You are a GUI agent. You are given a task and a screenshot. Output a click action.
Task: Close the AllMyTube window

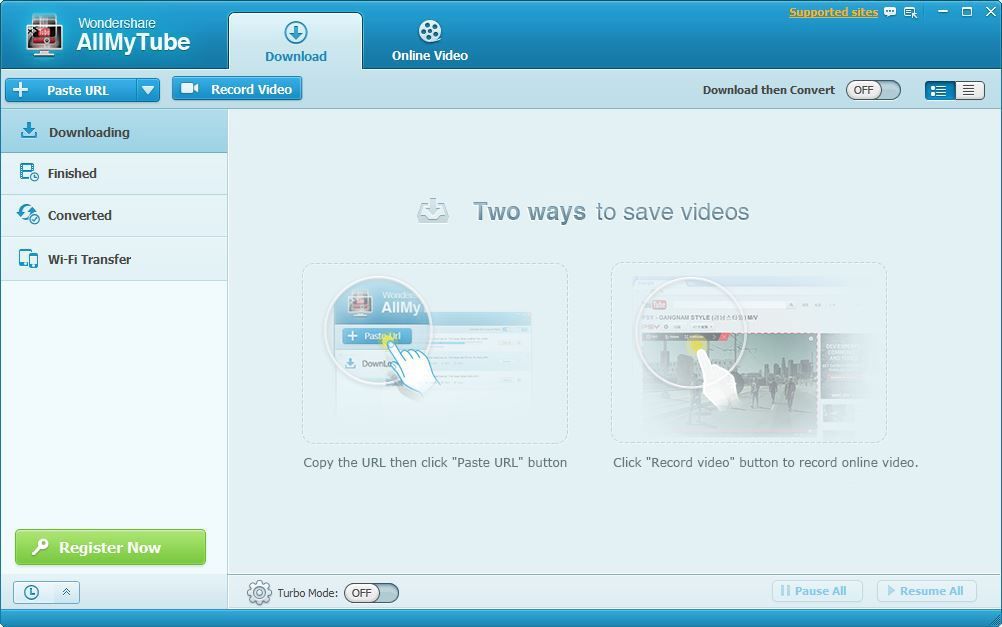click(990, 12)
